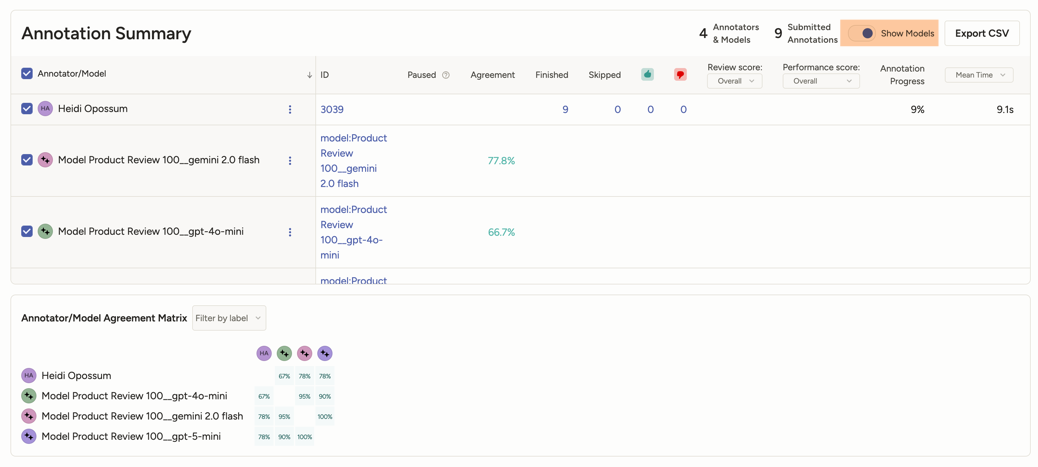Image resolution: width=1038 pixels, height=467 pixels.
Task: Click the red thumbs-down column icon
Action: 680,75
